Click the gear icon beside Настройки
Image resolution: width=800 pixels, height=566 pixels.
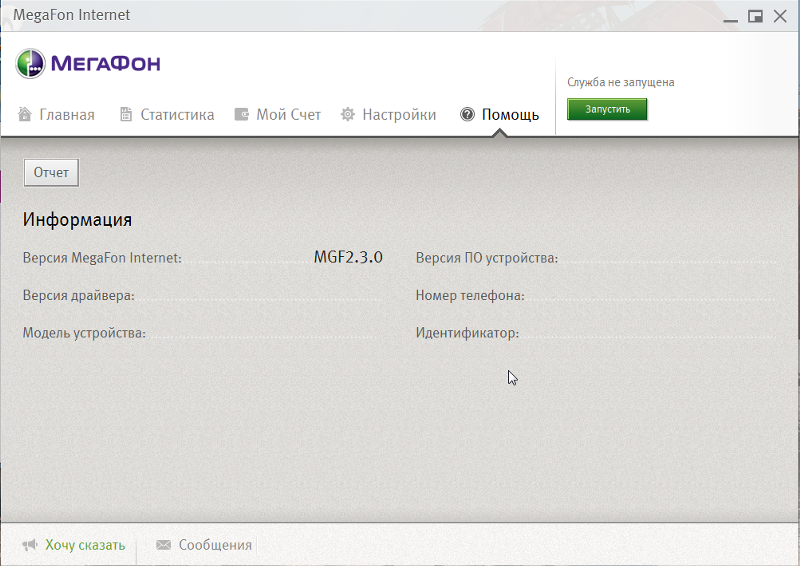coord(347,114)
